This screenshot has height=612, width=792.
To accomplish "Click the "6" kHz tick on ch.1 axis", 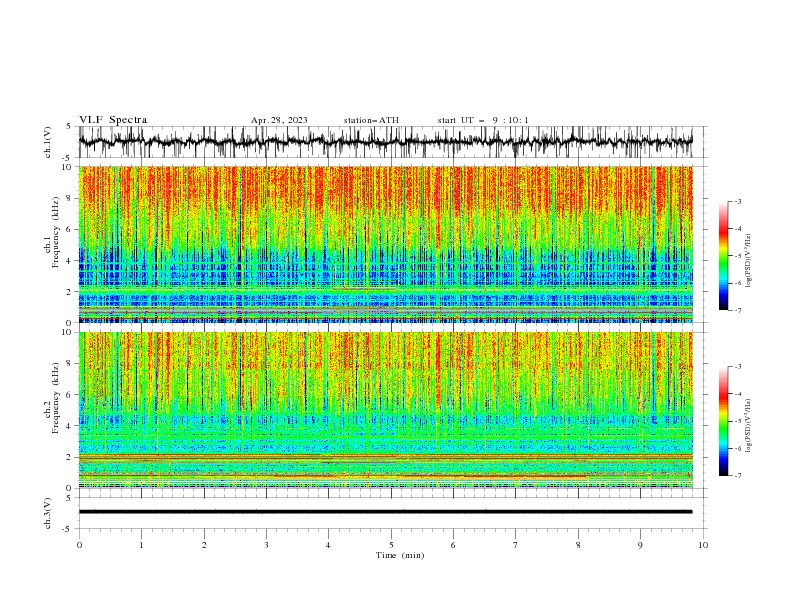I will [x=70, y=230].
